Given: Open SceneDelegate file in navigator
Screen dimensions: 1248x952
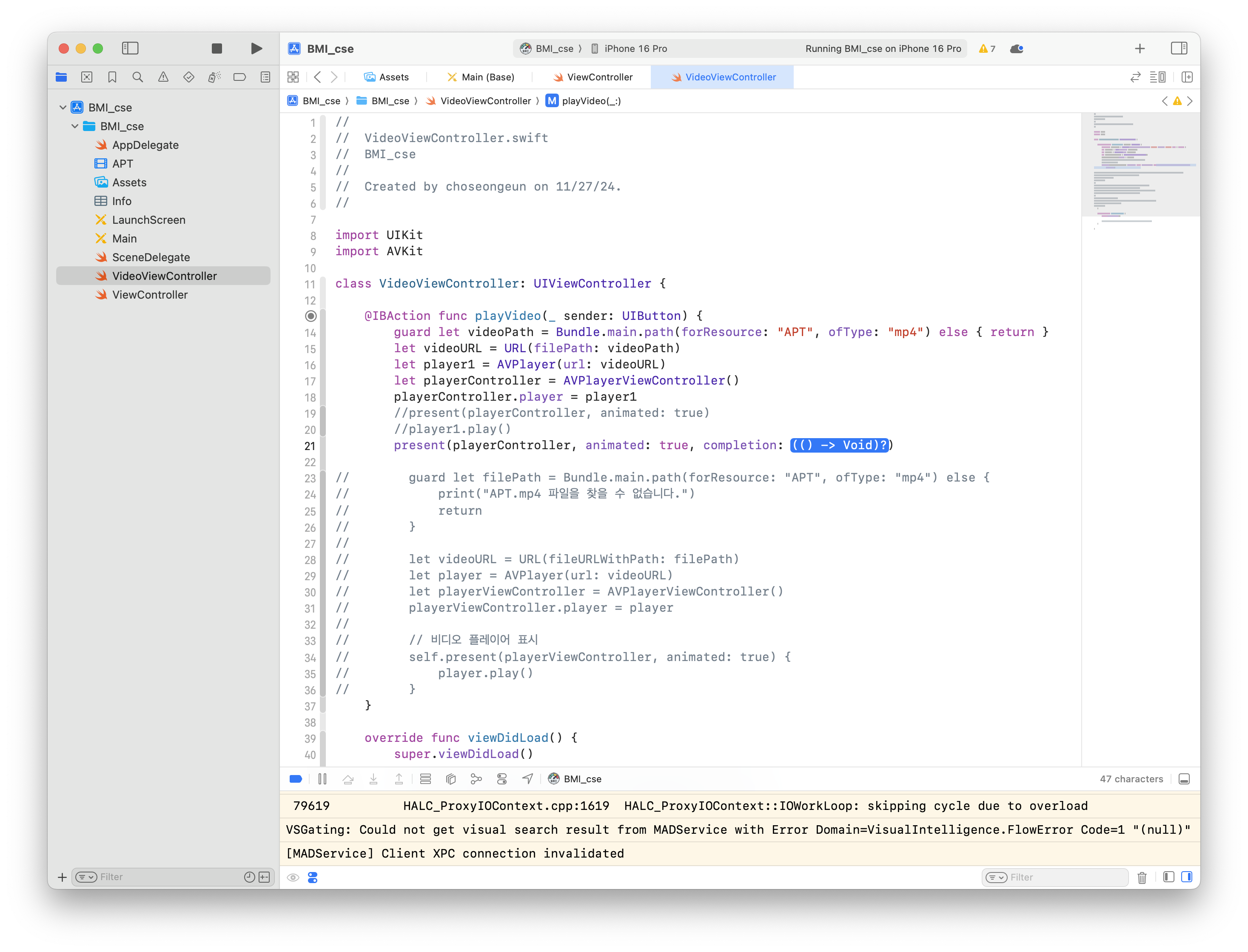Looking at the screenshot, I should [x=151, y=257].
